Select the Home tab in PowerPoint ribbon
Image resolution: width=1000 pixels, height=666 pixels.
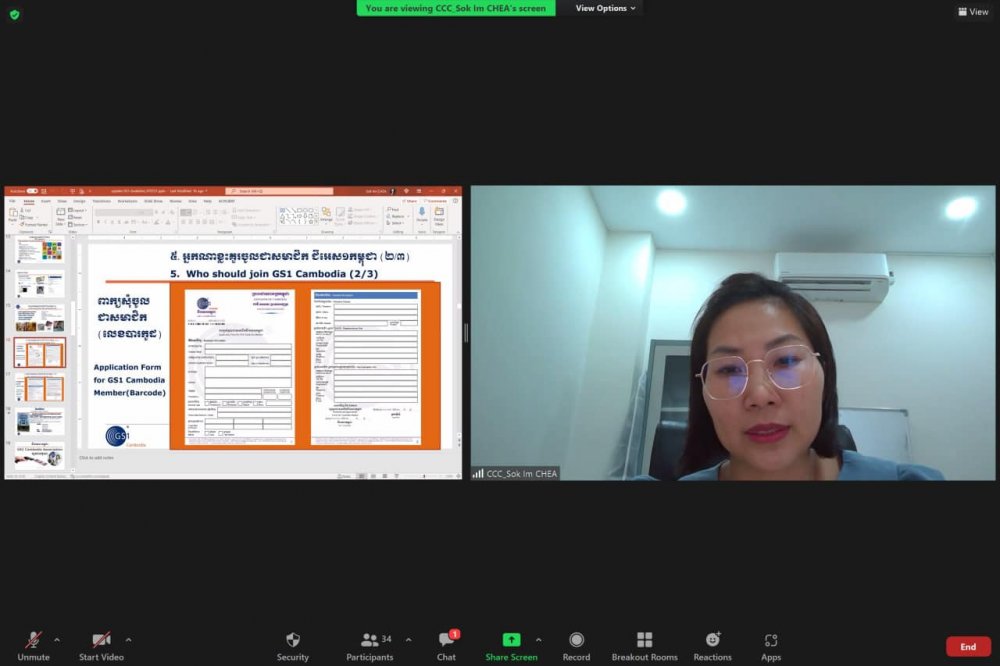click(29, 200)
